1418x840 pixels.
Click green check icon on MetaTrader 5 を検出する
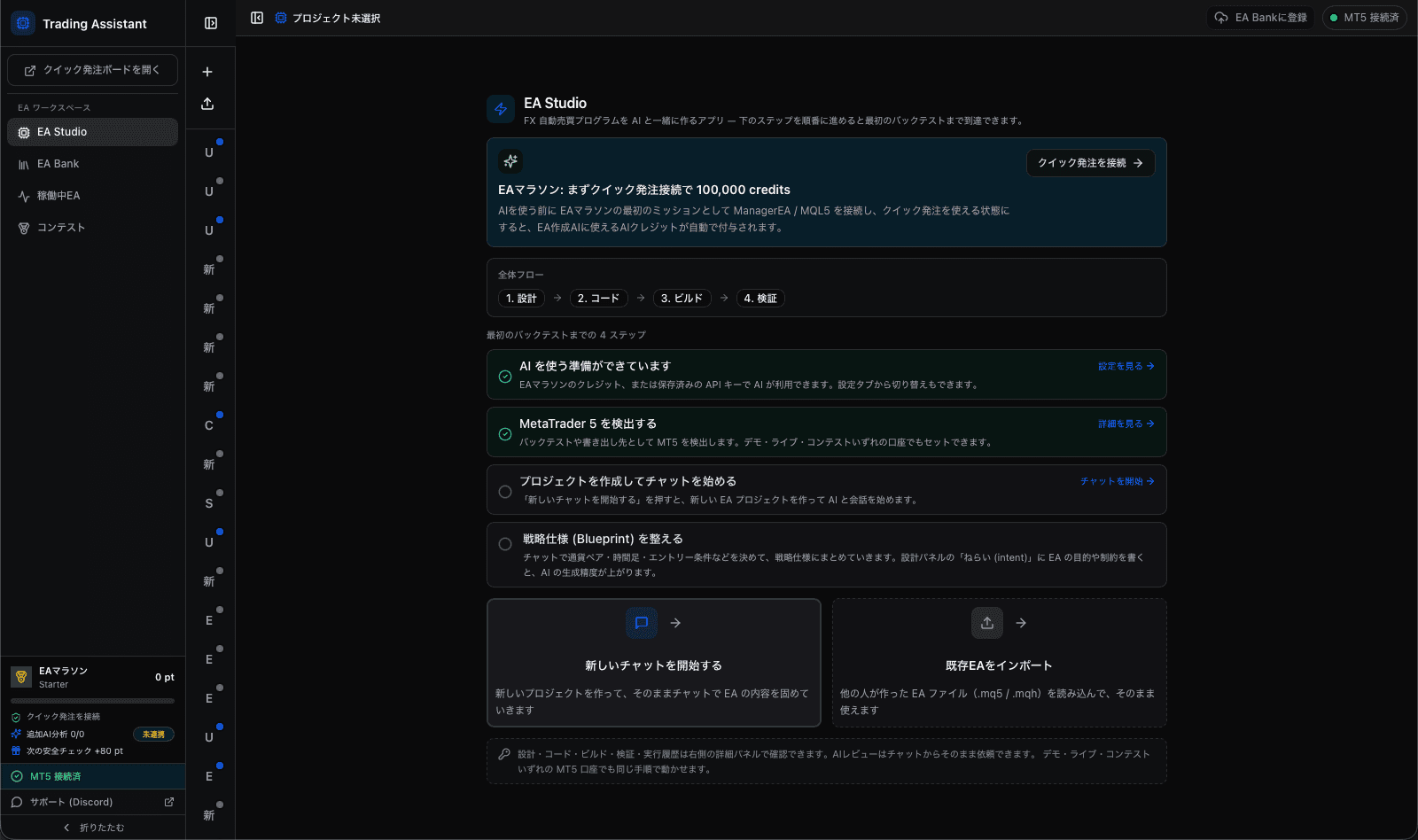pos(505,434)
